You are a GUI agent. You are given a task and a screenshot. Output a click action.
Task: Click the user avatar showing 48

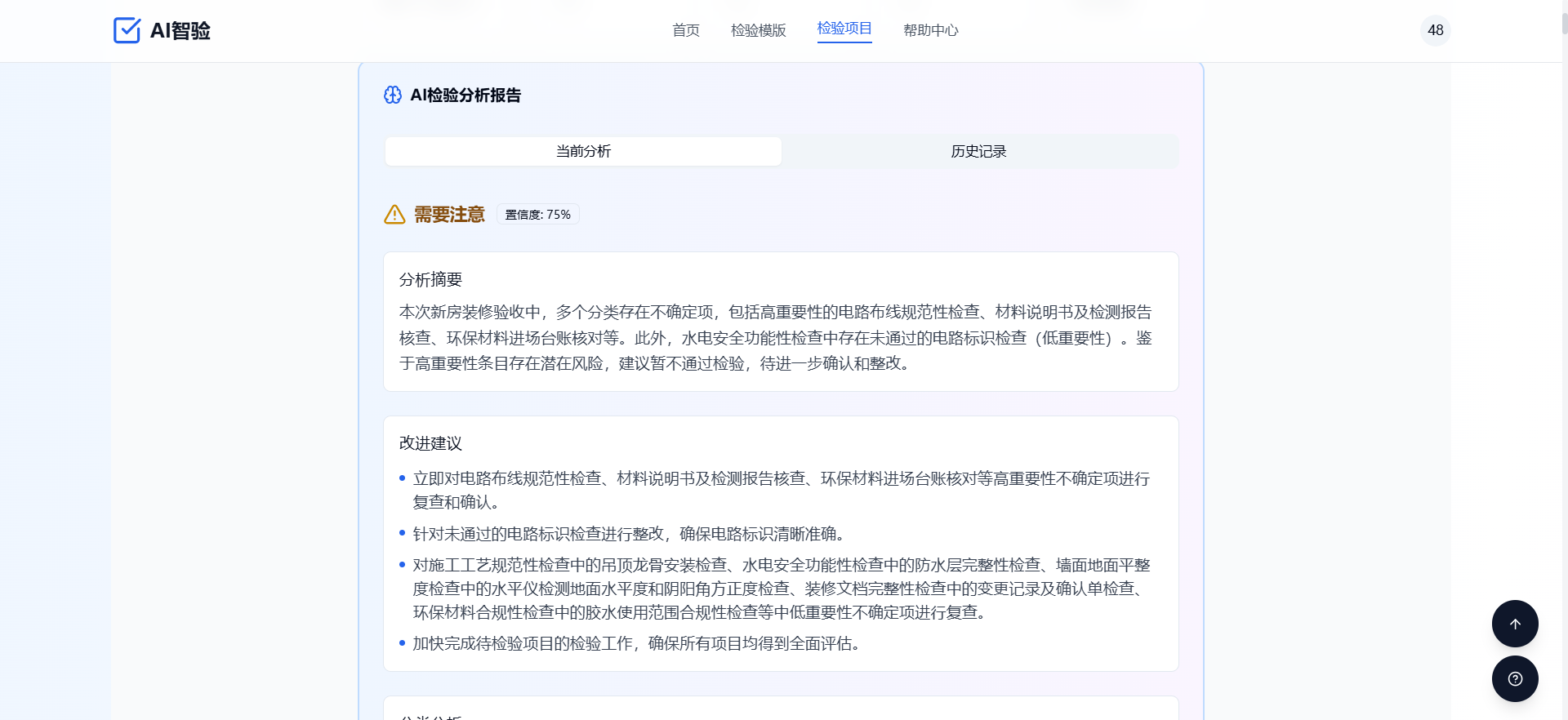1435,30
